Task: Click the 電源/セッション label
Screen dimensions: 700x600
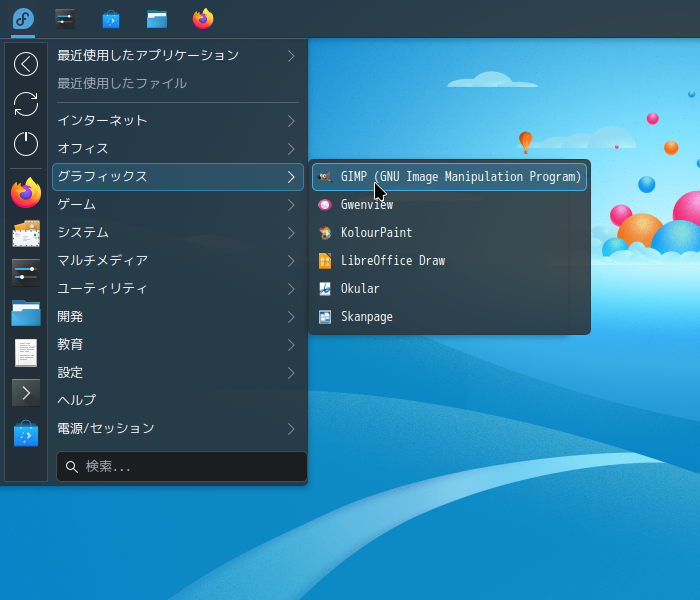Action: (106, 429)
